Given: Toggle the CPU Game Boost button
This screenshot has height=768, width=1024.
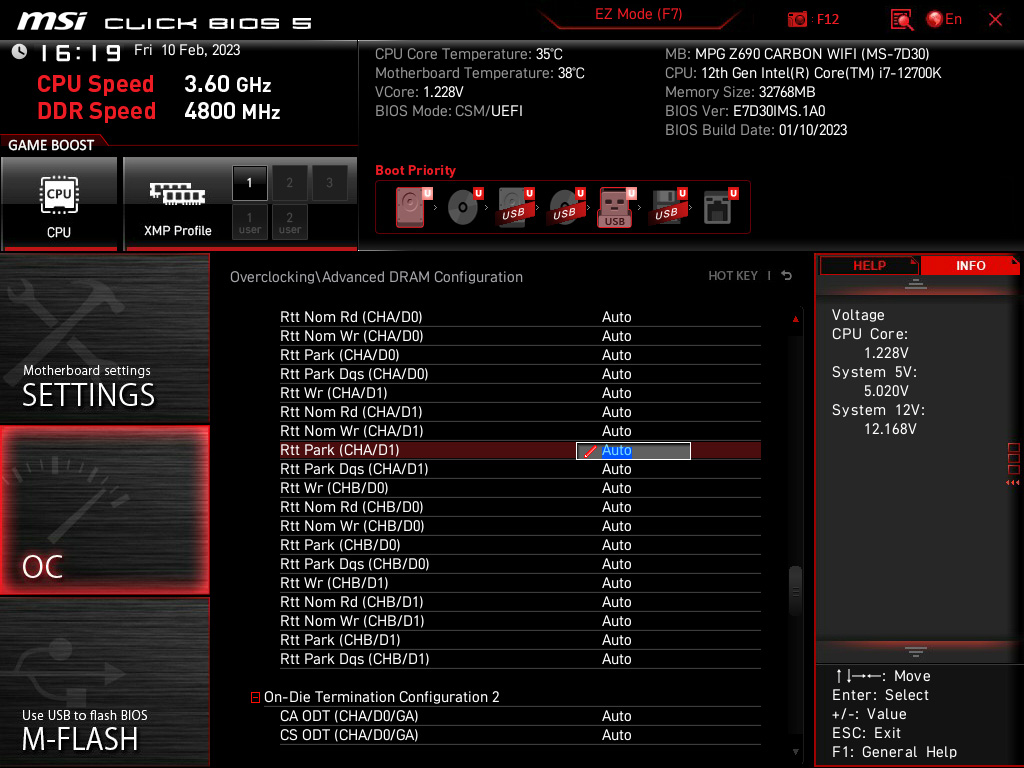Looking at the screenshot, I should [59, 203].
